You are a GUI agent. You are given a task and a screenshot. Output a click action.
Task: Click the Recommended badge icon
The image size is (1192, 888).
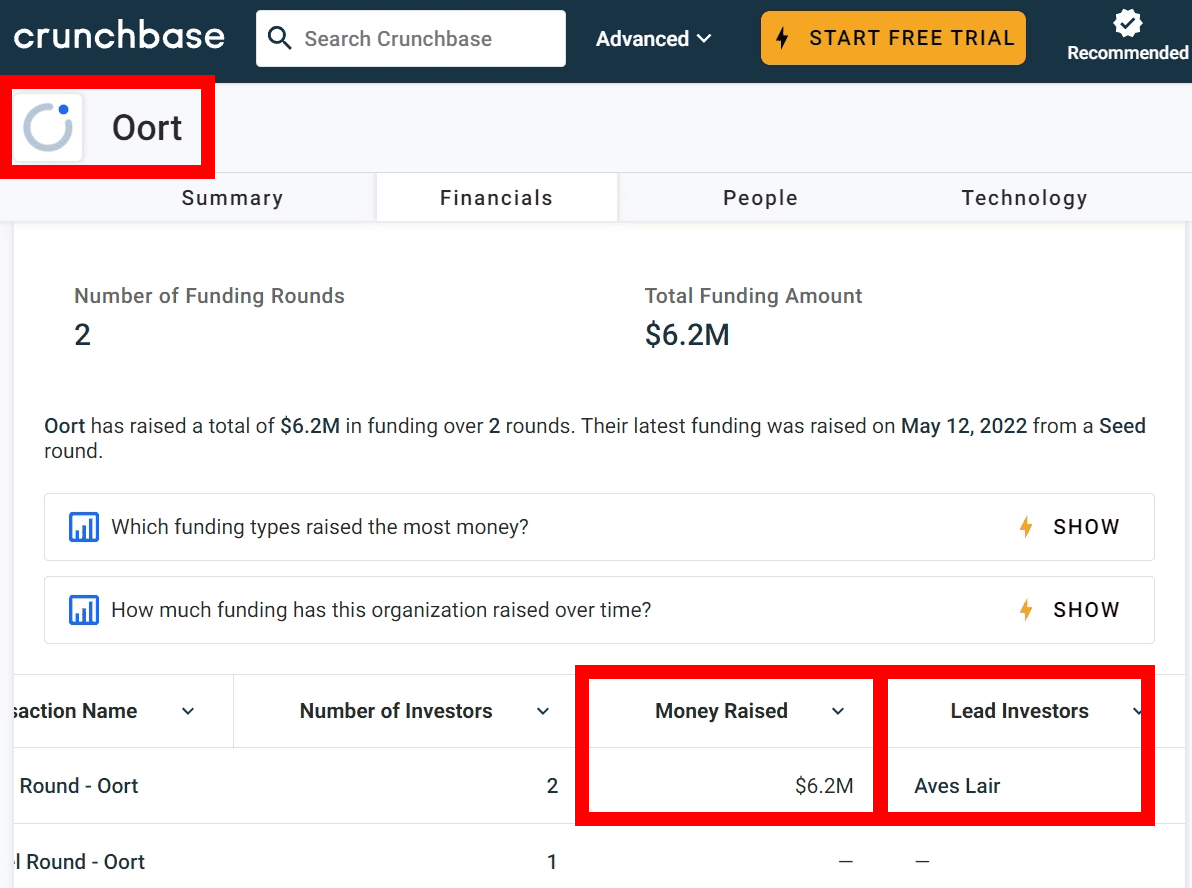tap(1127, 23)
